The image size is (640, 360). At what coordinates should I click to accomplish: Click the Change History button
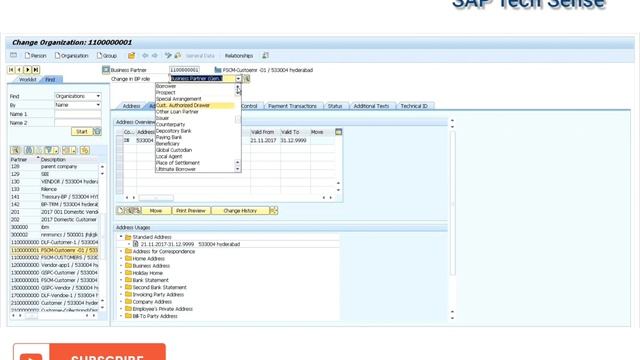(240, 211)
